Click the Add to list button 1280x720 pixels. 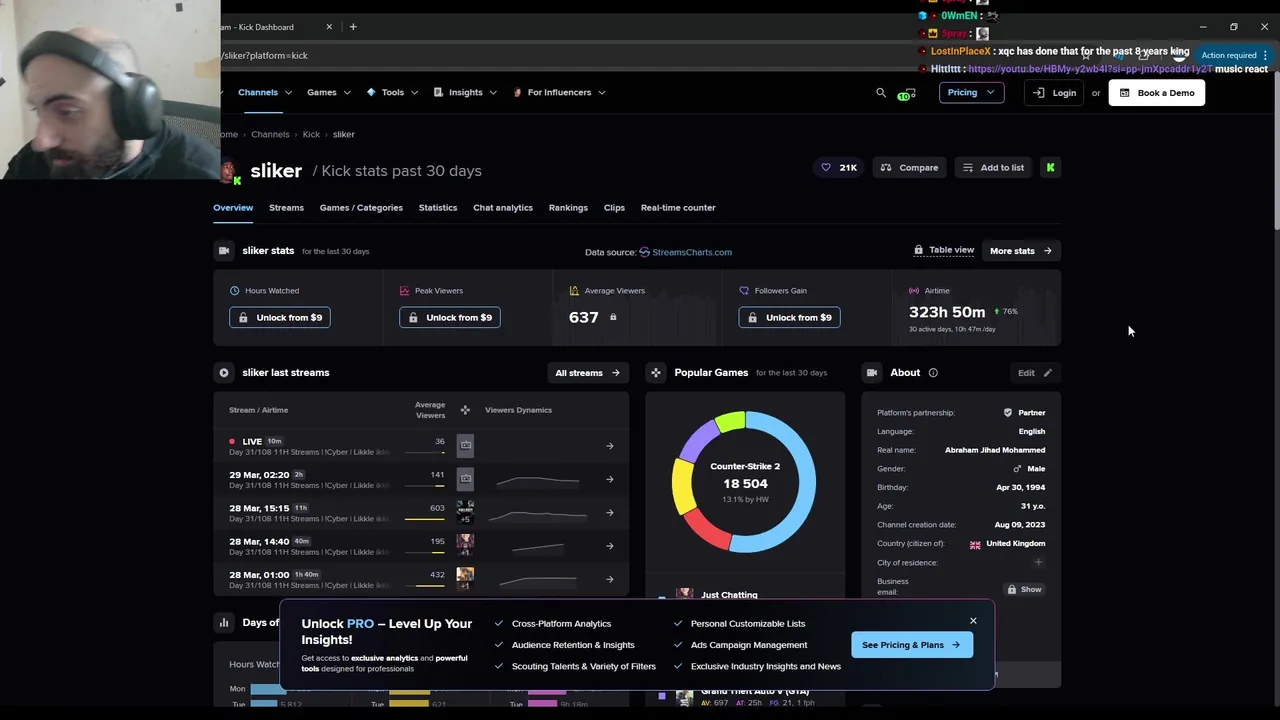pos(993,168)
